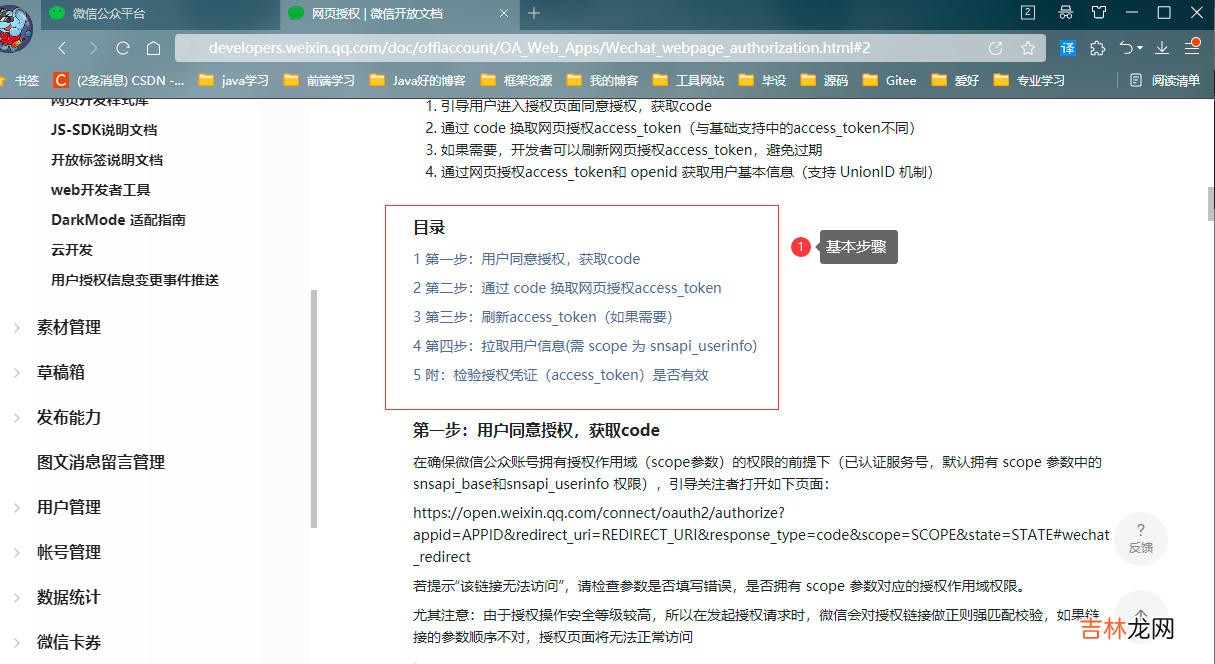Open the java学习 bookmark folder

(235, 80)
